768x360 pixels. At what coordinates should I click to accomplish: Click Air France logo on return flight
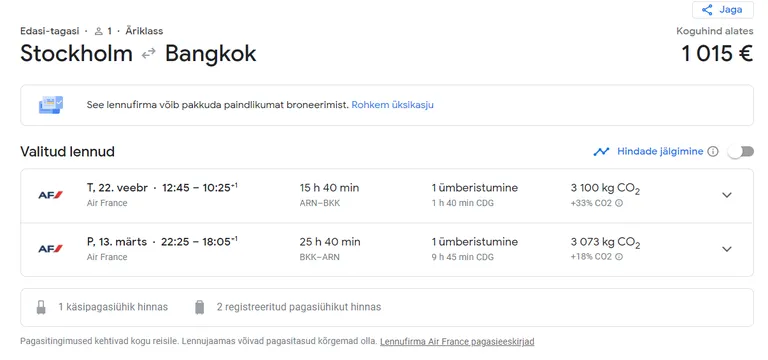click(51, 249)
